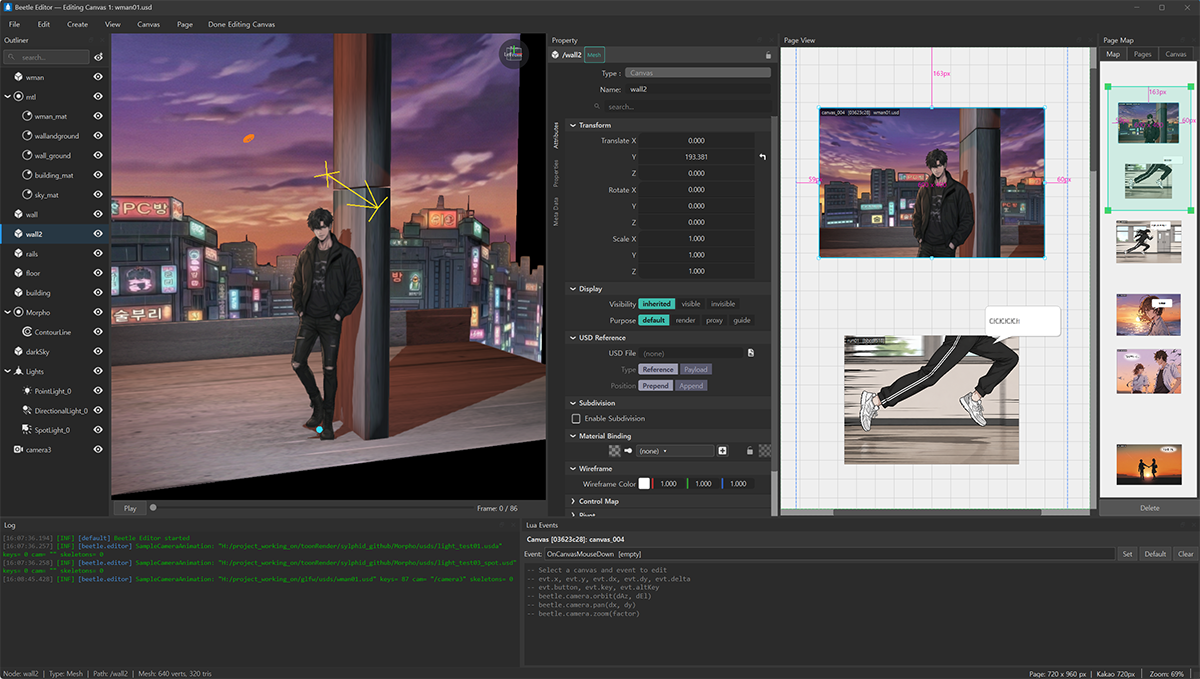The image size is (1200, 679).
Task: Click the Wireframe Color red value field
Action: [668, 483]
